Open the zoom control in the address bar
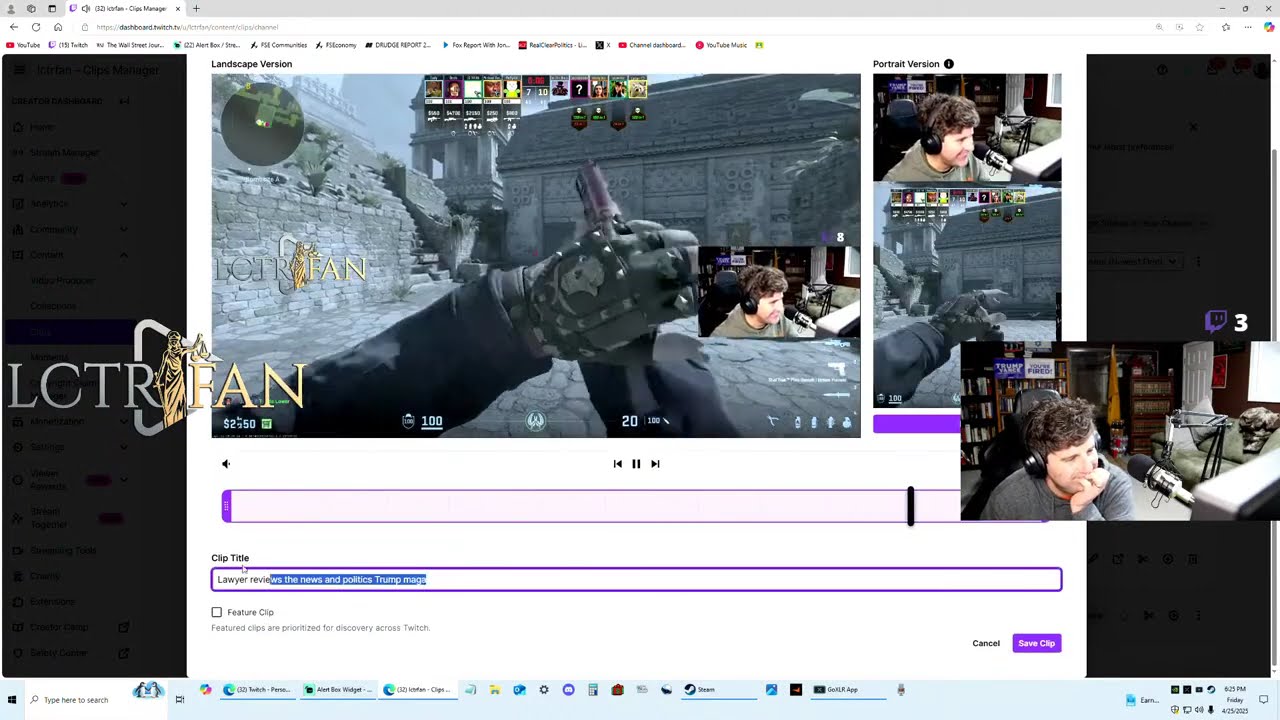 pyautogui.click(x=1159, y=27)
